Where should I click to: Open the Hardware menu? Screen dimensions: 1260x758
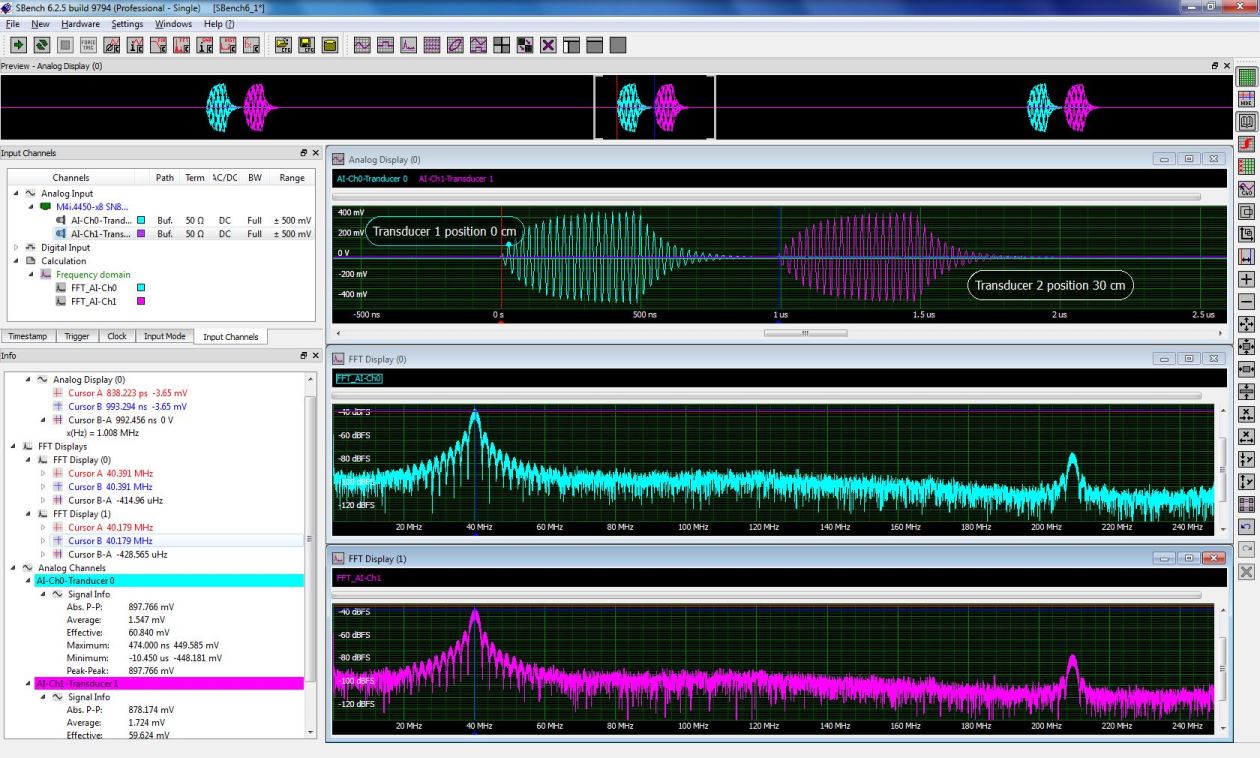tap(80, 24)
